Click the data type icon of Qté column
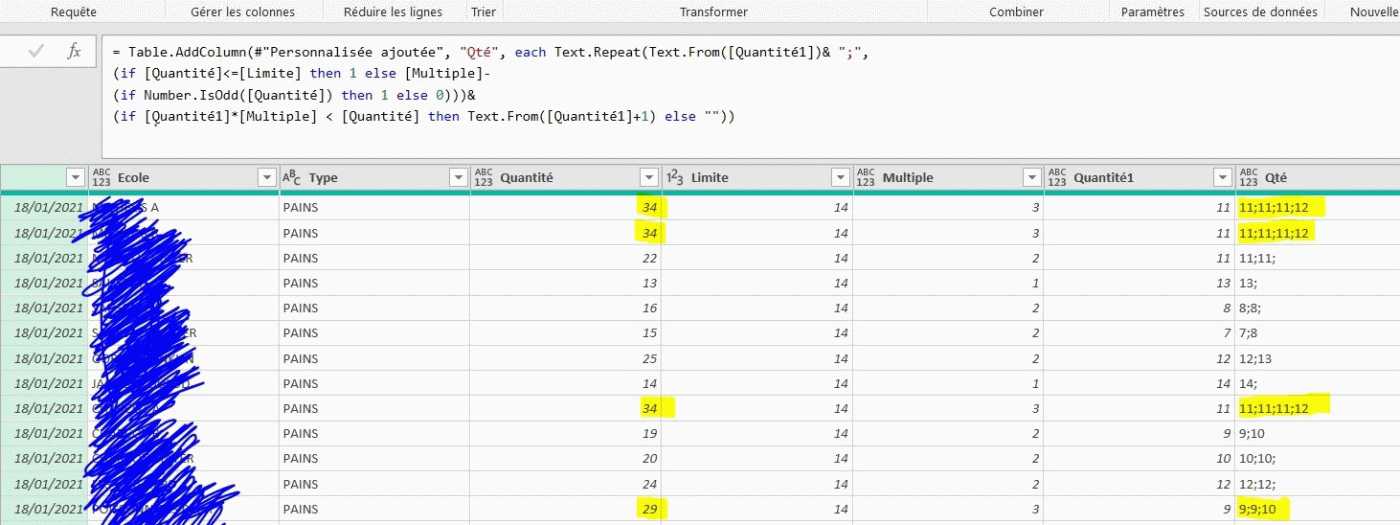The height and width of the screenshot is (525, 1400). 1248,177
